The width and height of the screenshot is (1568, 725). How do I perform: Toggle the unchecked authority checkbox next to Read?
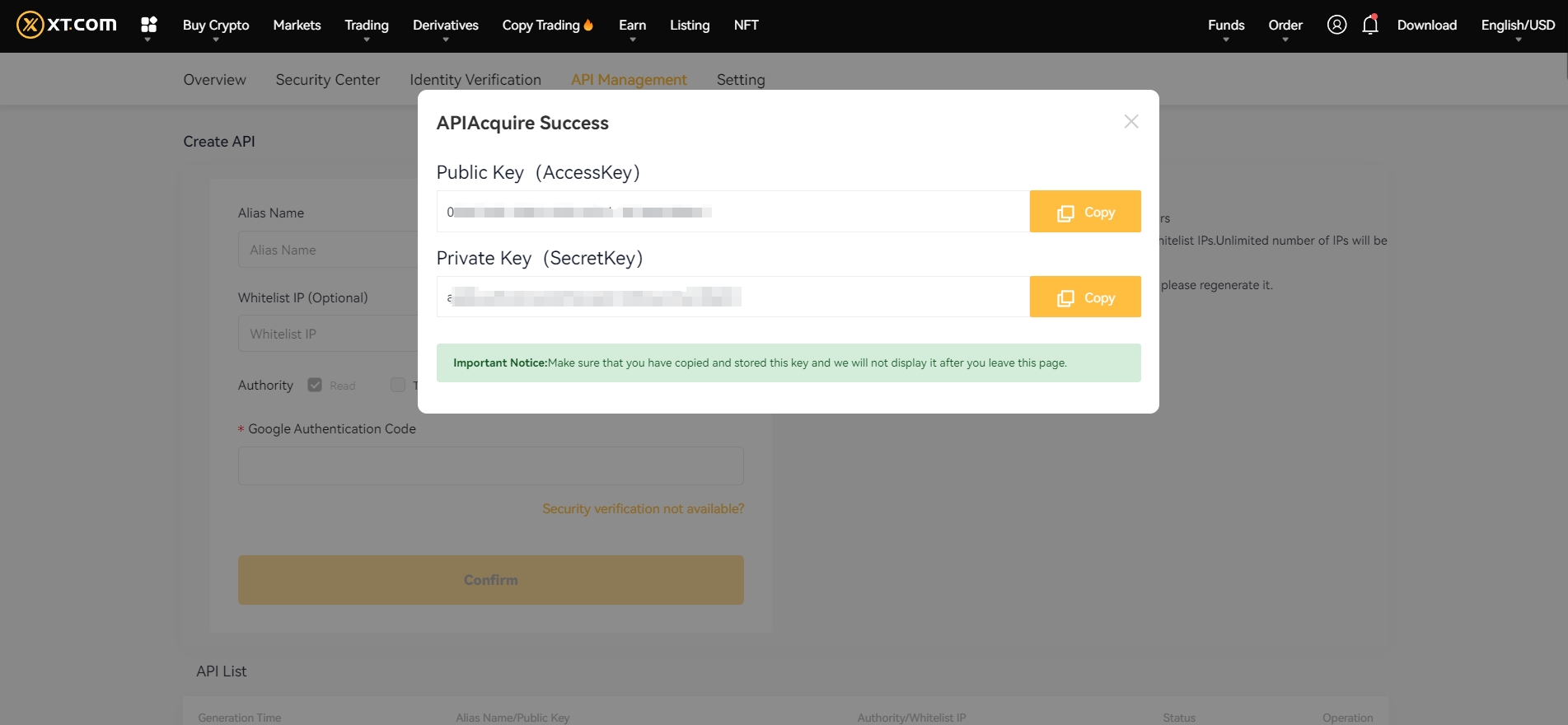click(x=398, y=385)
